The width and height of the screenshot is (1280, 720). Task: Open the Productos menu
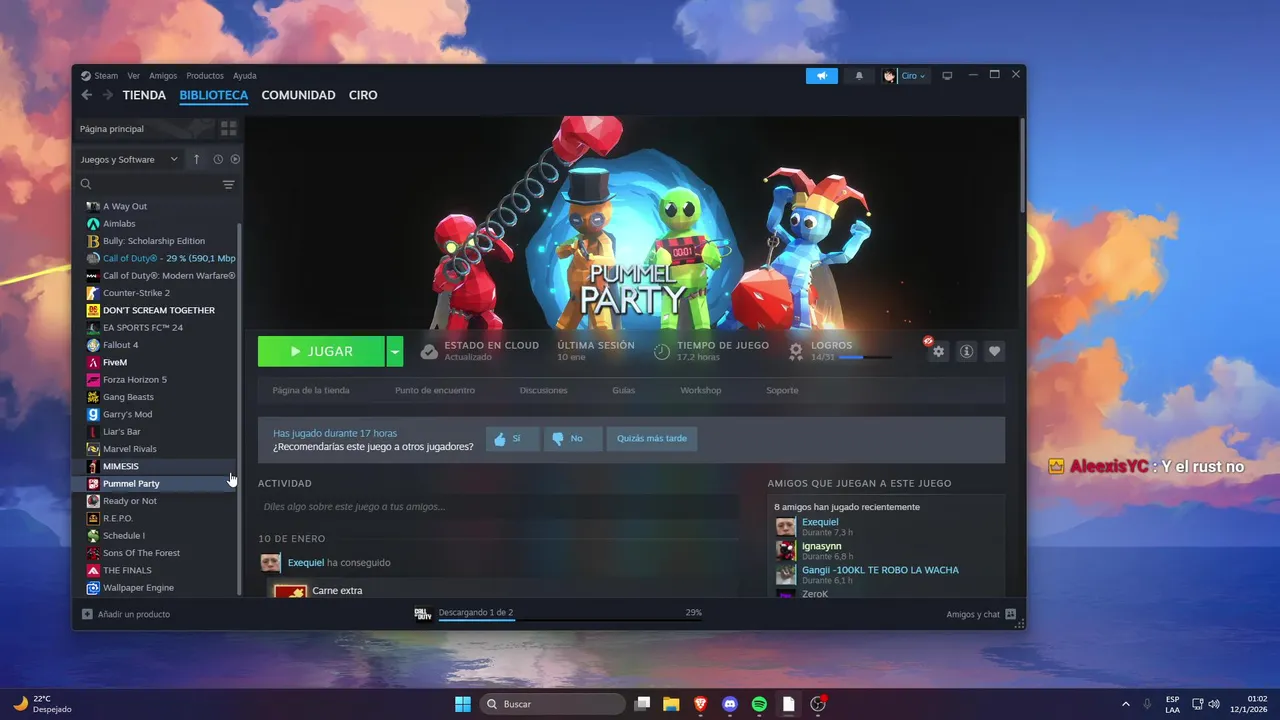[205, 76]
